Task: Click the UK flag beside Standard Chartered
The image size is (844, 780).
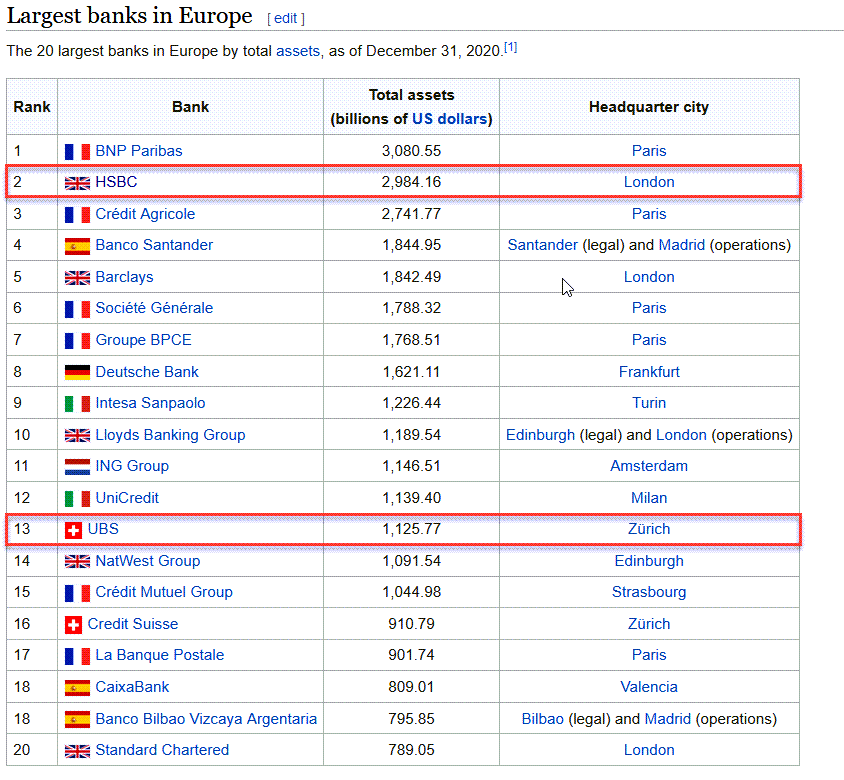Action: pyautogui.click(x=77, y=751)
